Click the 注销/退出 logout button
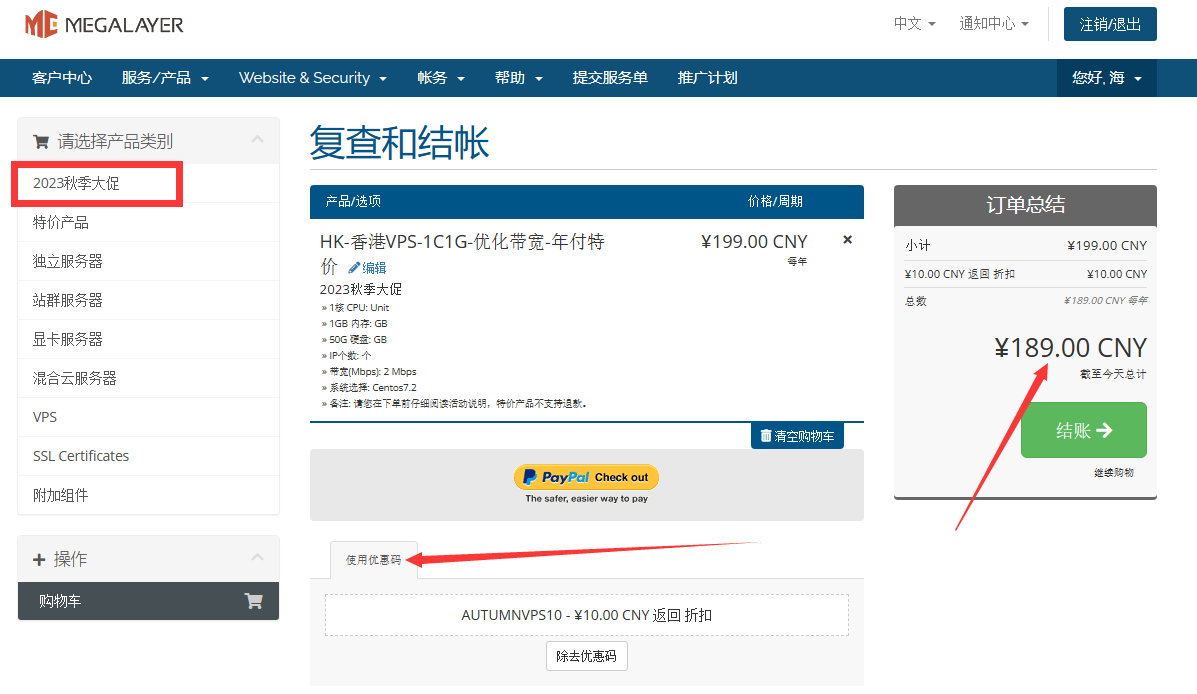This screenshot has width=1197, height=694. 1109,24
